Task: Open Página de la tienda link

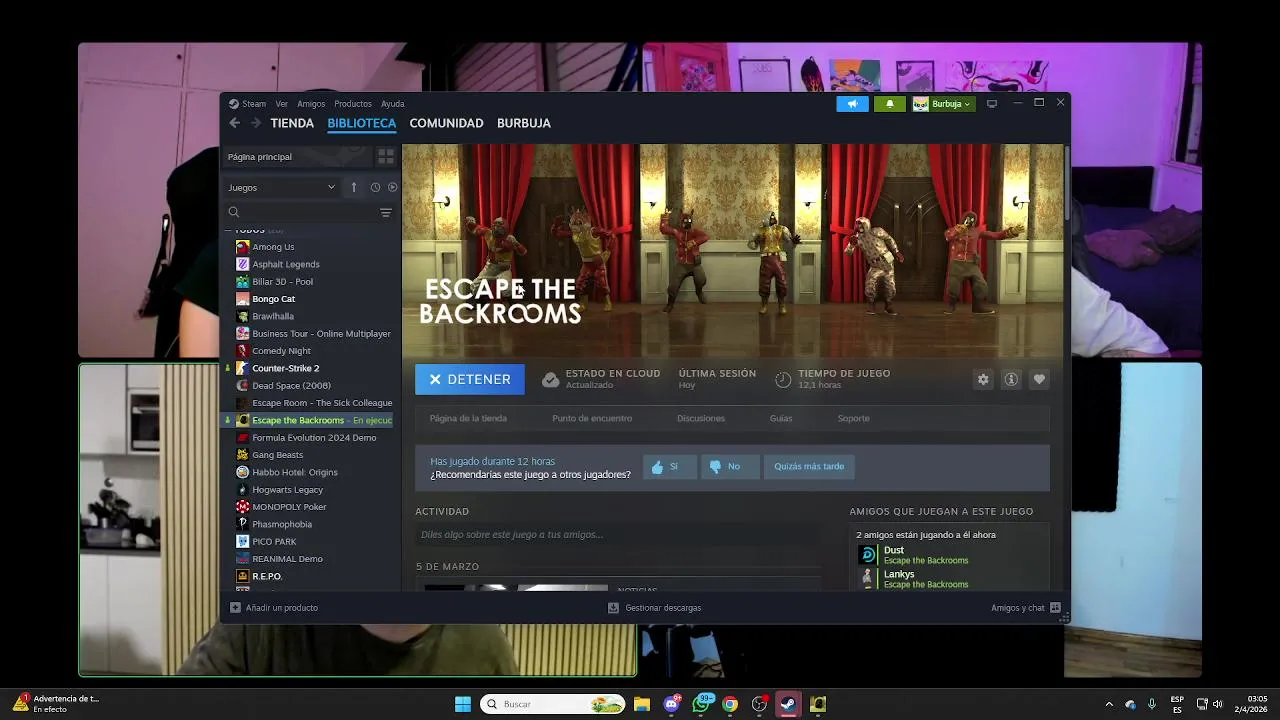Action: (468, 418)
